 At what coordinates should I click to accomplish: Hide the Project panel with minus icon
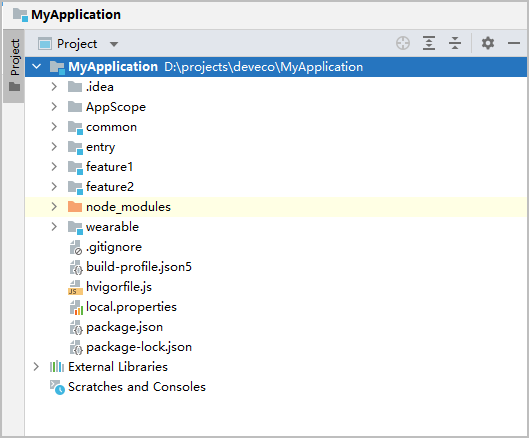[x=513, y=43]
